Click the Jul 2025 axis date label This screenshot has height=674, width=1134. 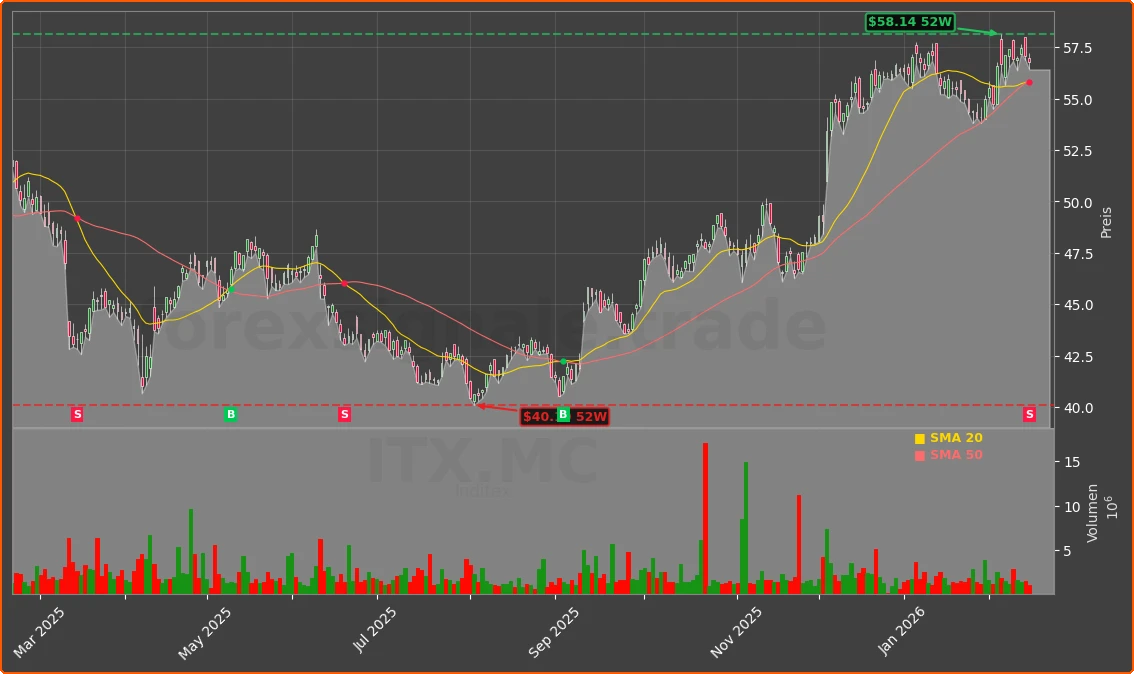click(x=375, y=629)
